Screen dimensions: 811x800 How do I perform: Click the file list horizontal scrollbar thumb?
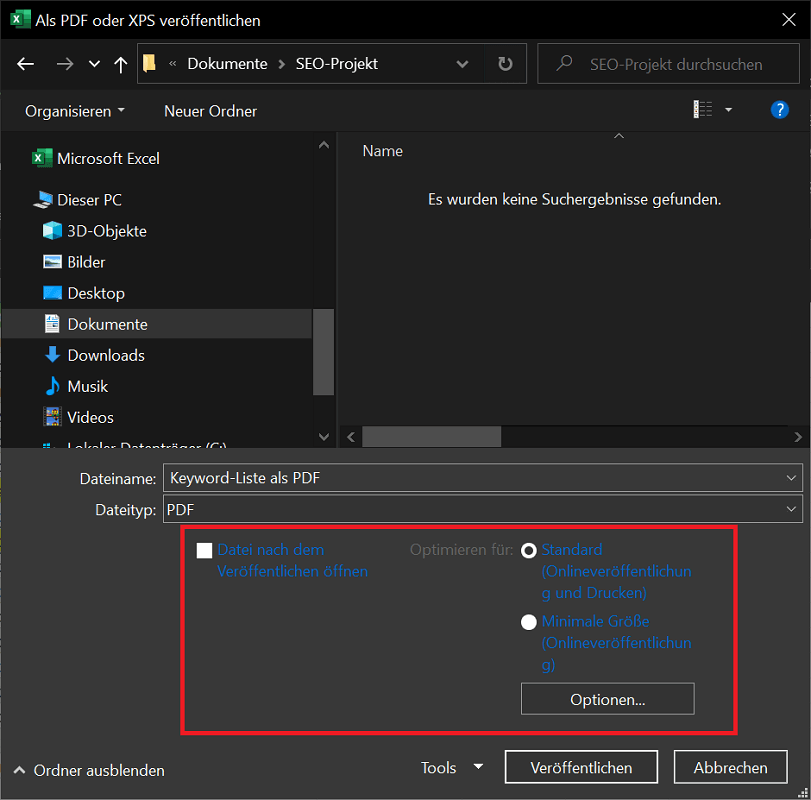tap(431, 437)
